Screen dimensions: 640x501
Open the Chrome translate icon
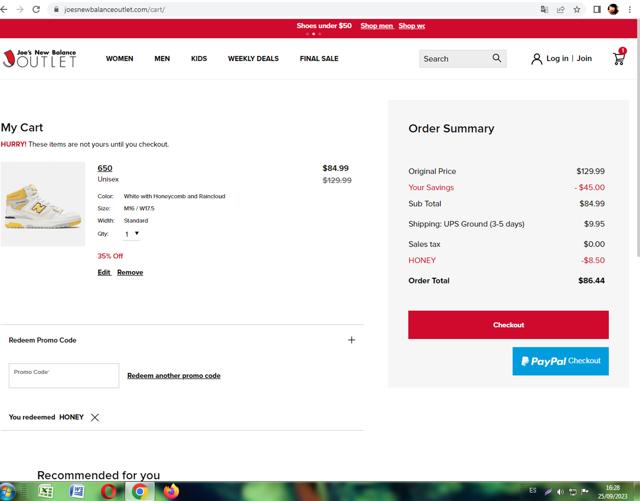click(544, 9)
